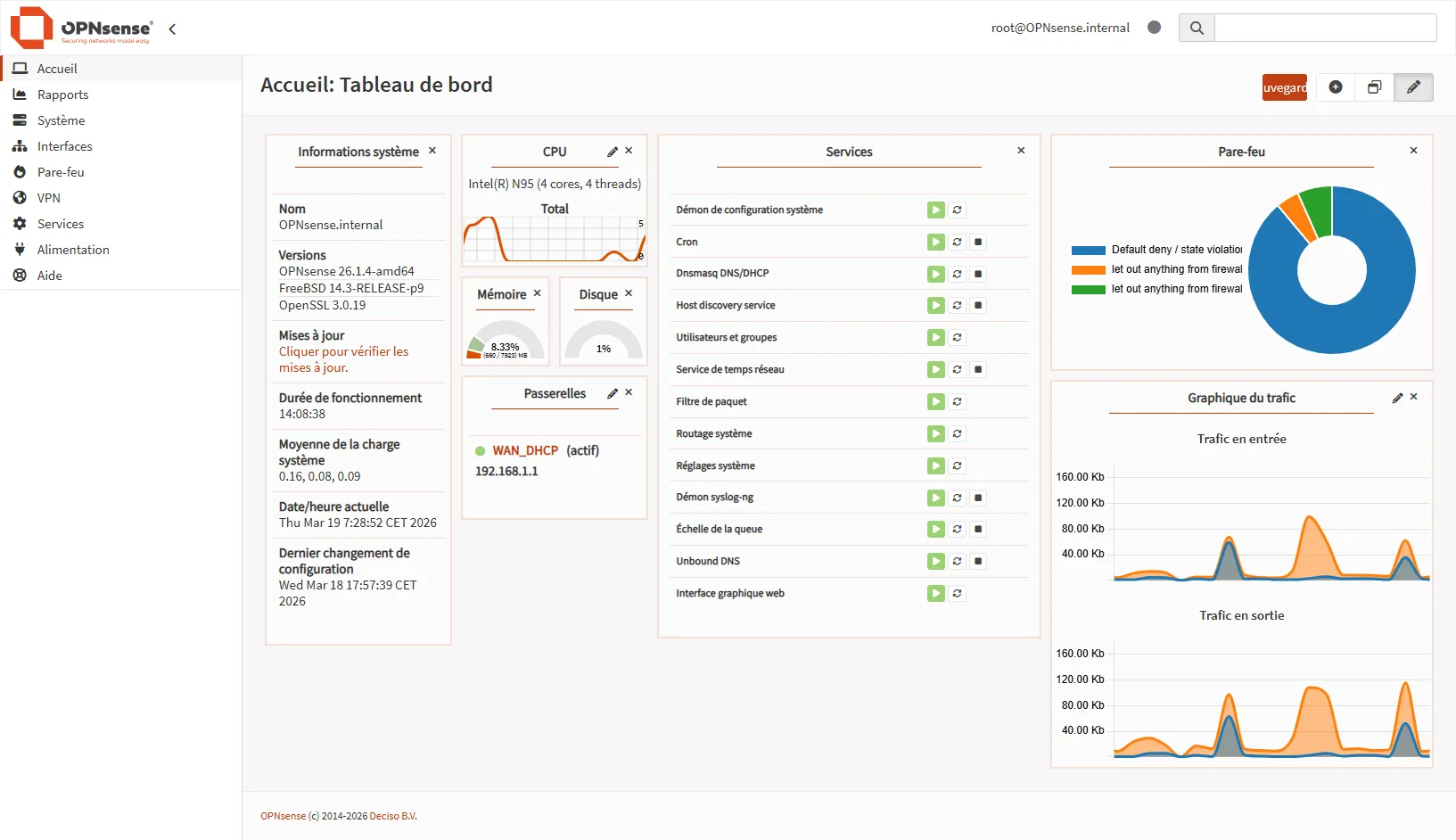This screenshot has height=840, width=1456.
Task: Toggle dashboard edit mode with the pencil icon
Action: (x=1413, y=86)
